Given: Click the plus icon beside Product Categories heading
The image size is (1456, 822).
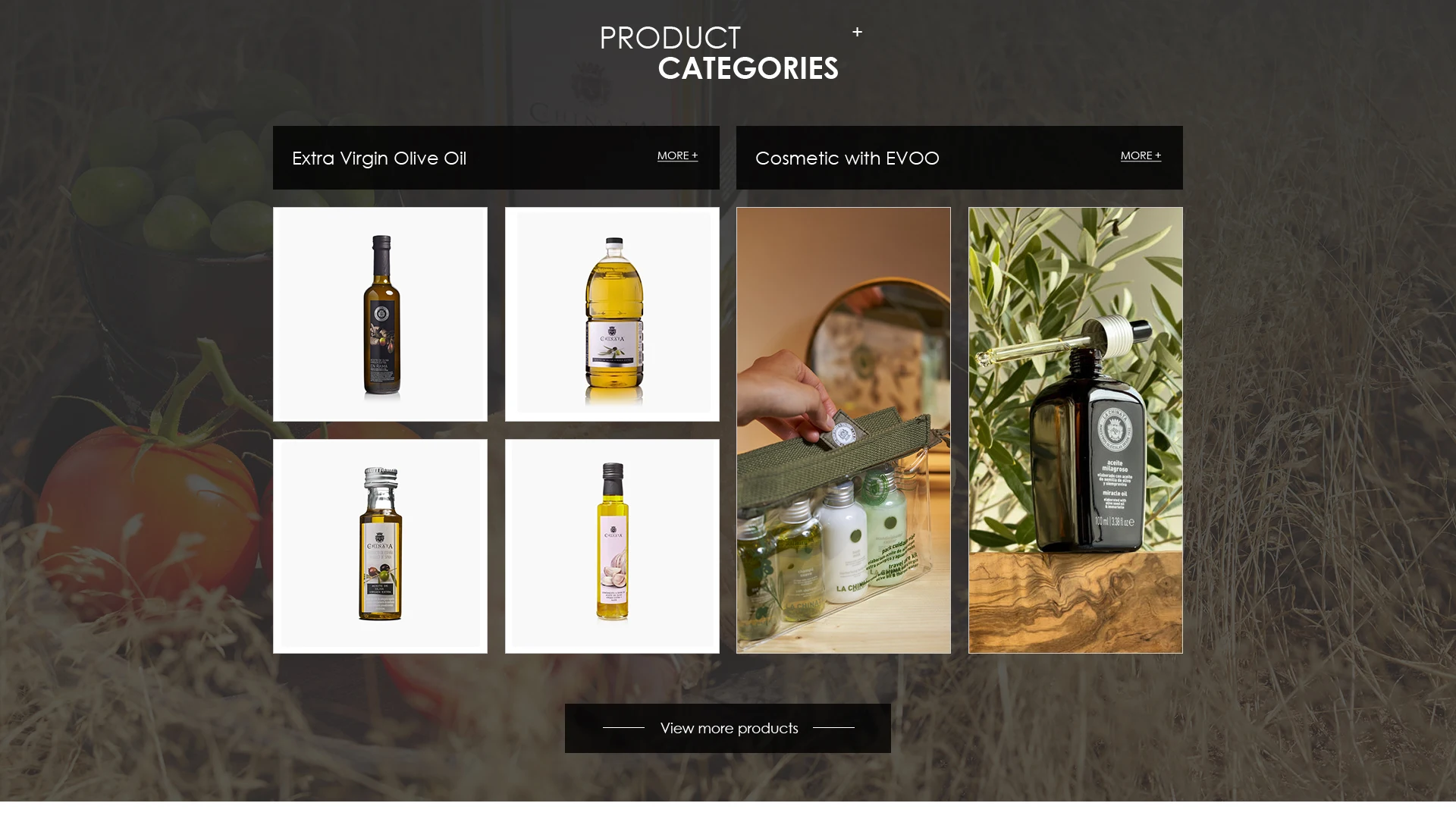Looking at the screenshot, I should coord(857,32).
